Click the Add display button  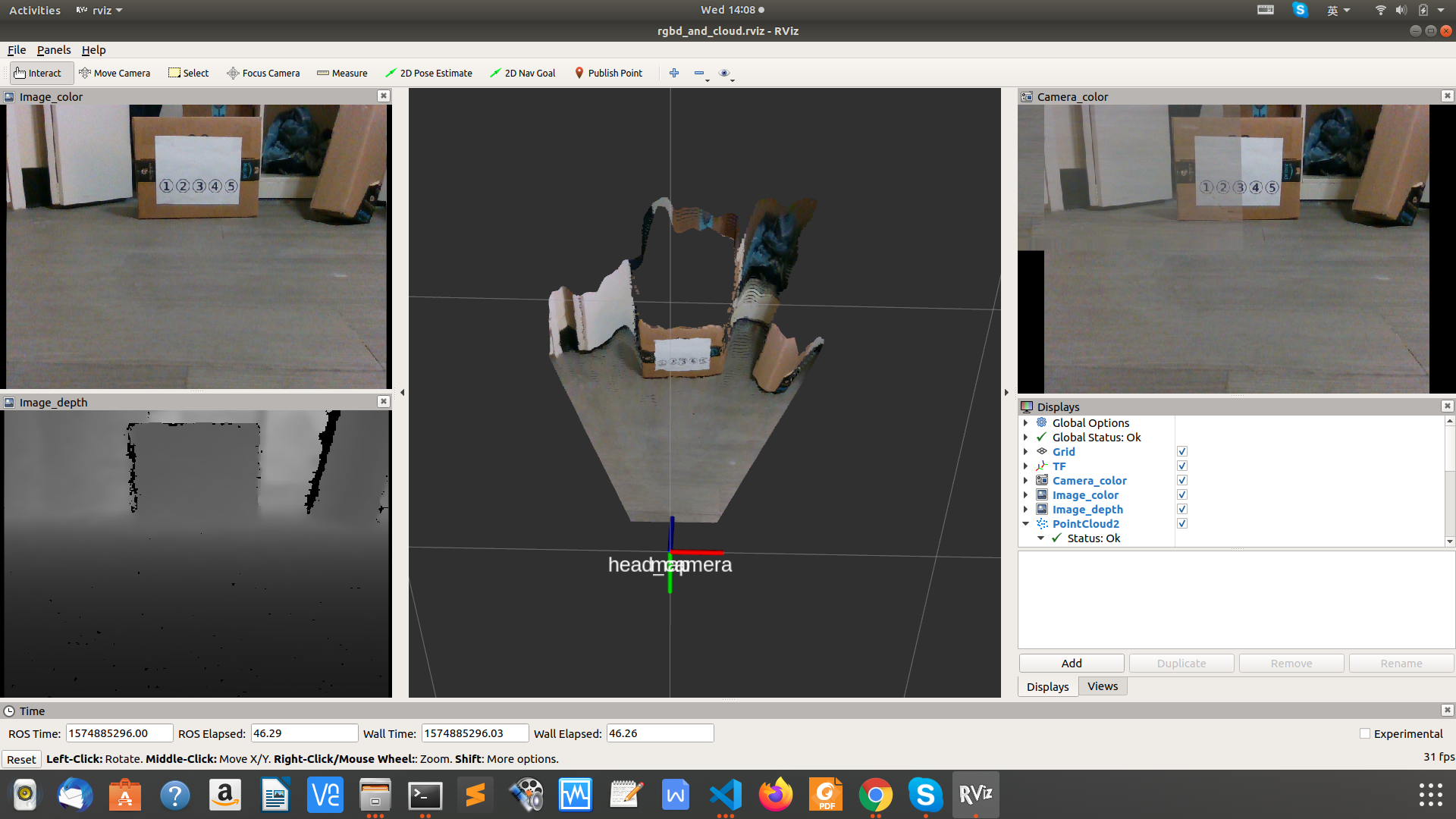pos(1071,663)
